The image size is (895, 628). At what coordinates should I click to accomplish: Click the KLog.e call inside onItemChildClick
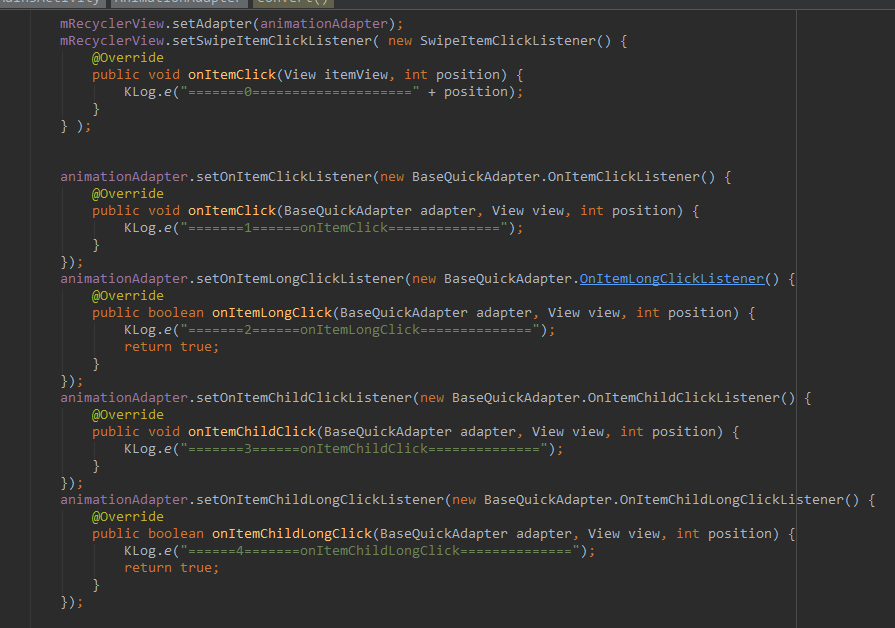(143, 448)
